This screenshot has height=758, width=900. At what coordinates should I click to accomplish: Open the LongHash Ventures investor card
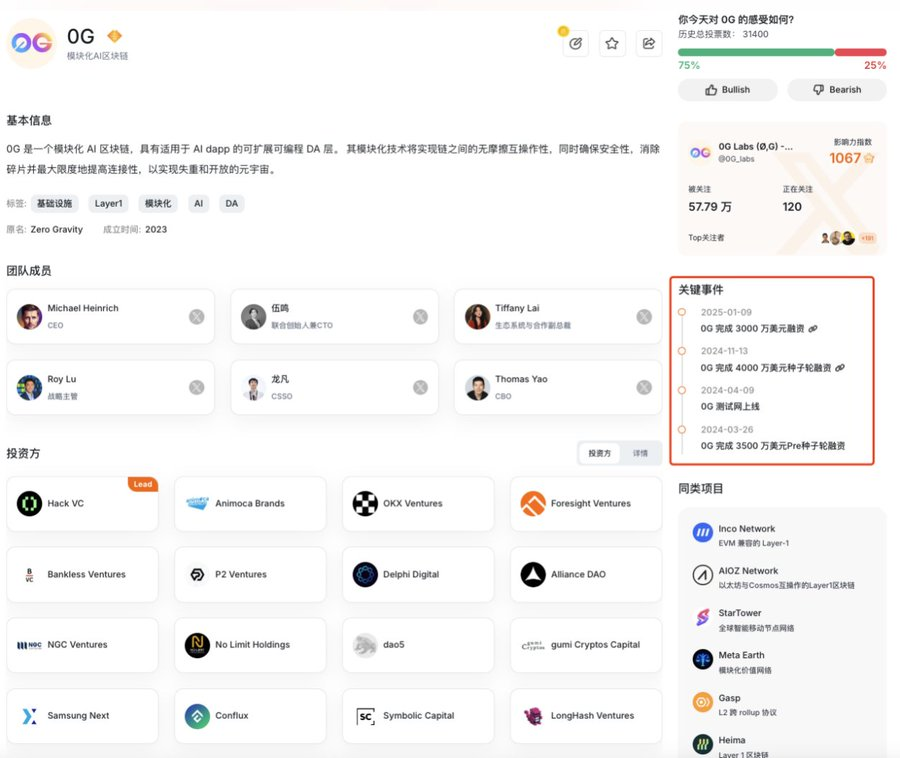click(586, 716)
